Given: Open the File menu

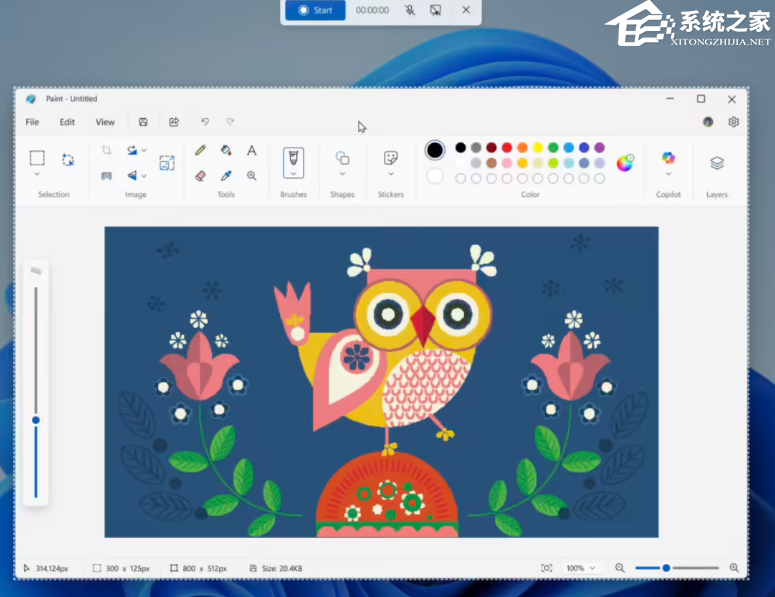Looking at the screenshot, I should 32,122.
